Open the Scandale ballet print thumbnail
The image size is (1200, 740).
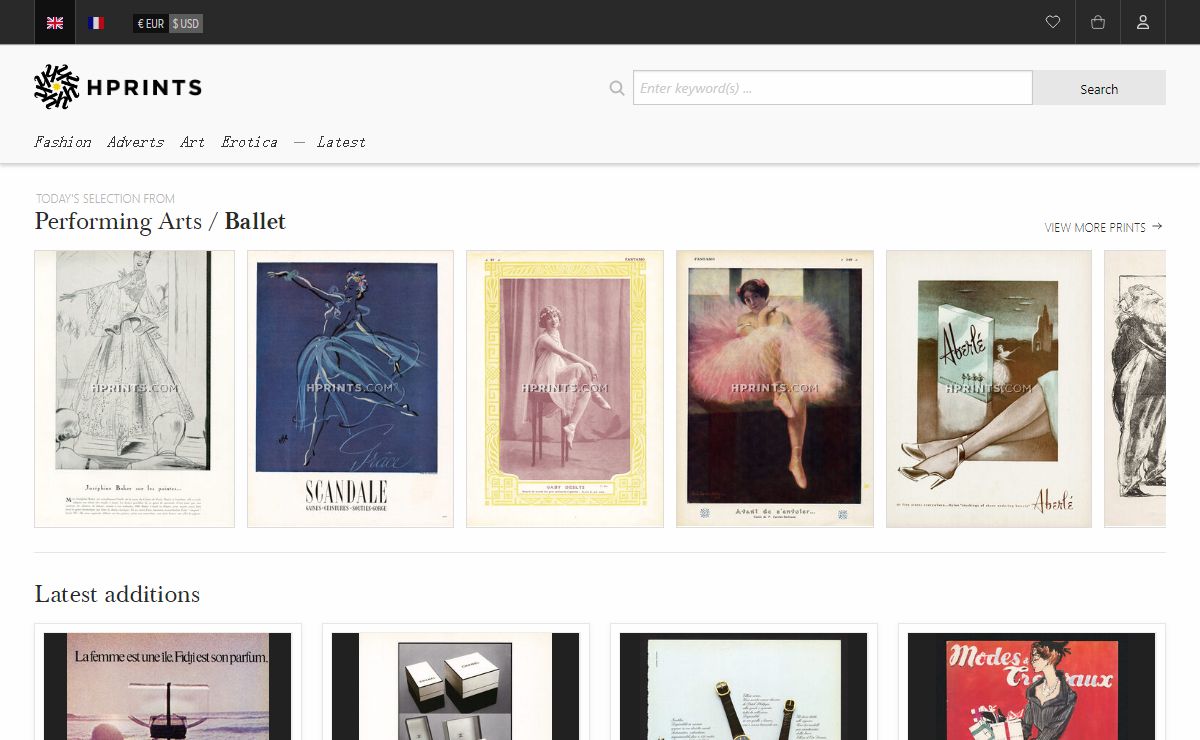(x=350, y=388)
